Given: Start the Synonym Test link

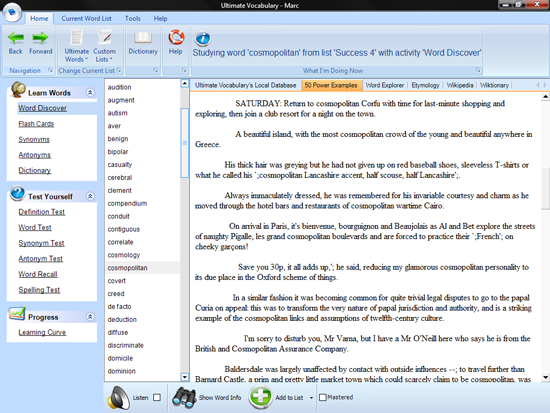Looking at the screenshot, I should click(41, 243).
